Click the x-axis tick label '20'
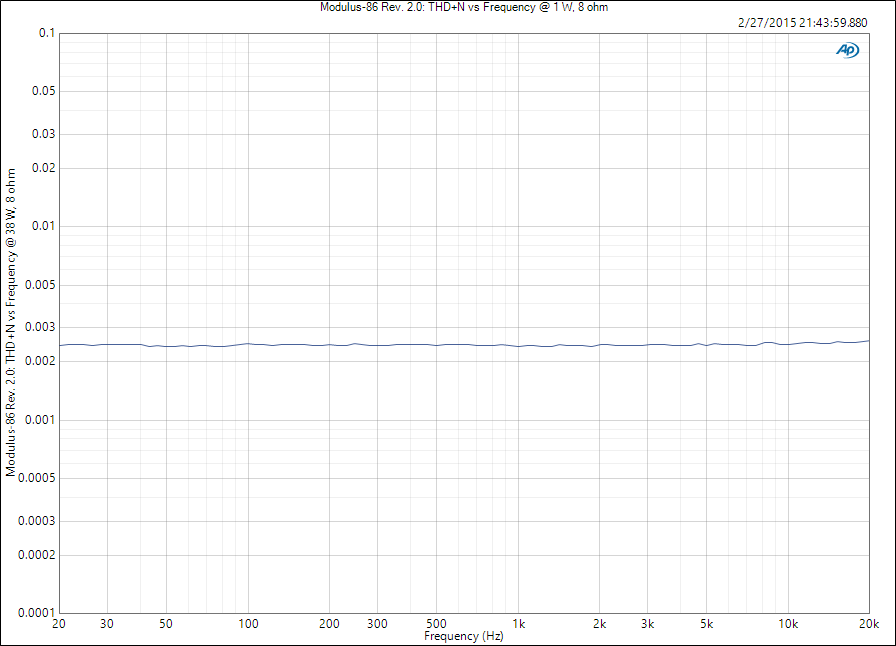This screenshot has height=646, width=896. pyautogui.click(x=59, y=624)
